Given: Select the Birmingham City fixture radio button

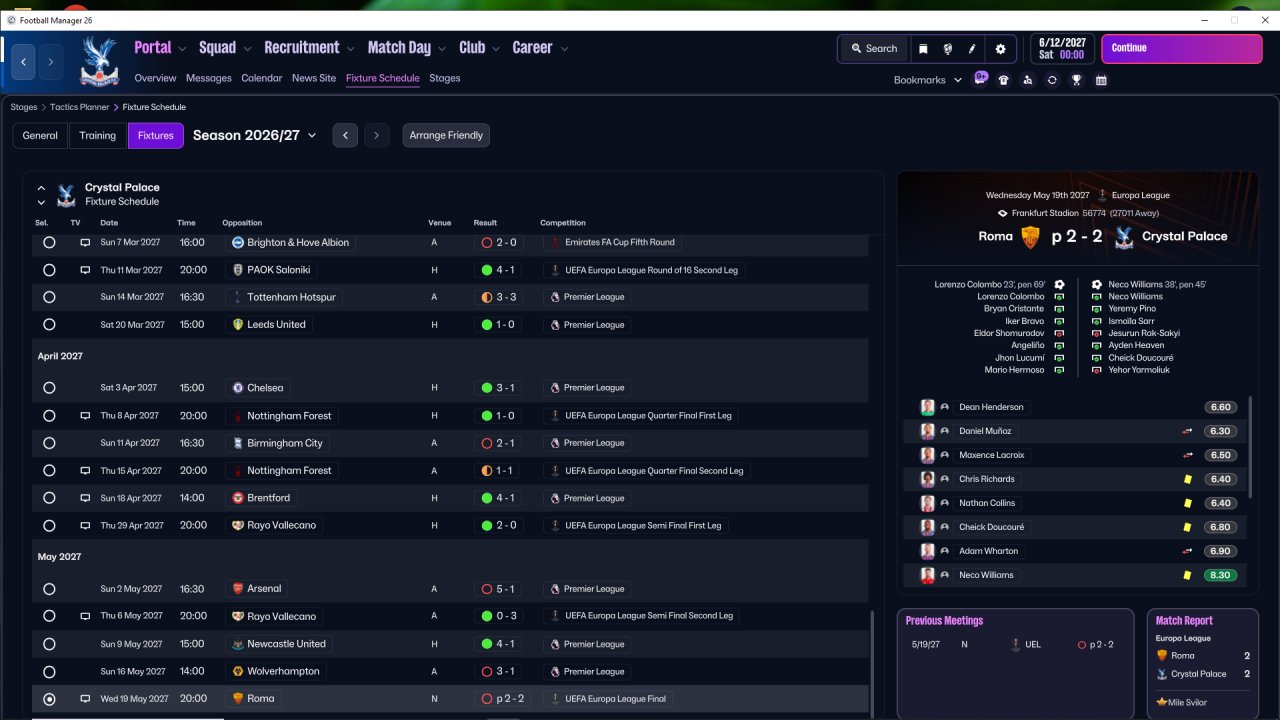Looking at the screenshot, I should coord(49,443).
